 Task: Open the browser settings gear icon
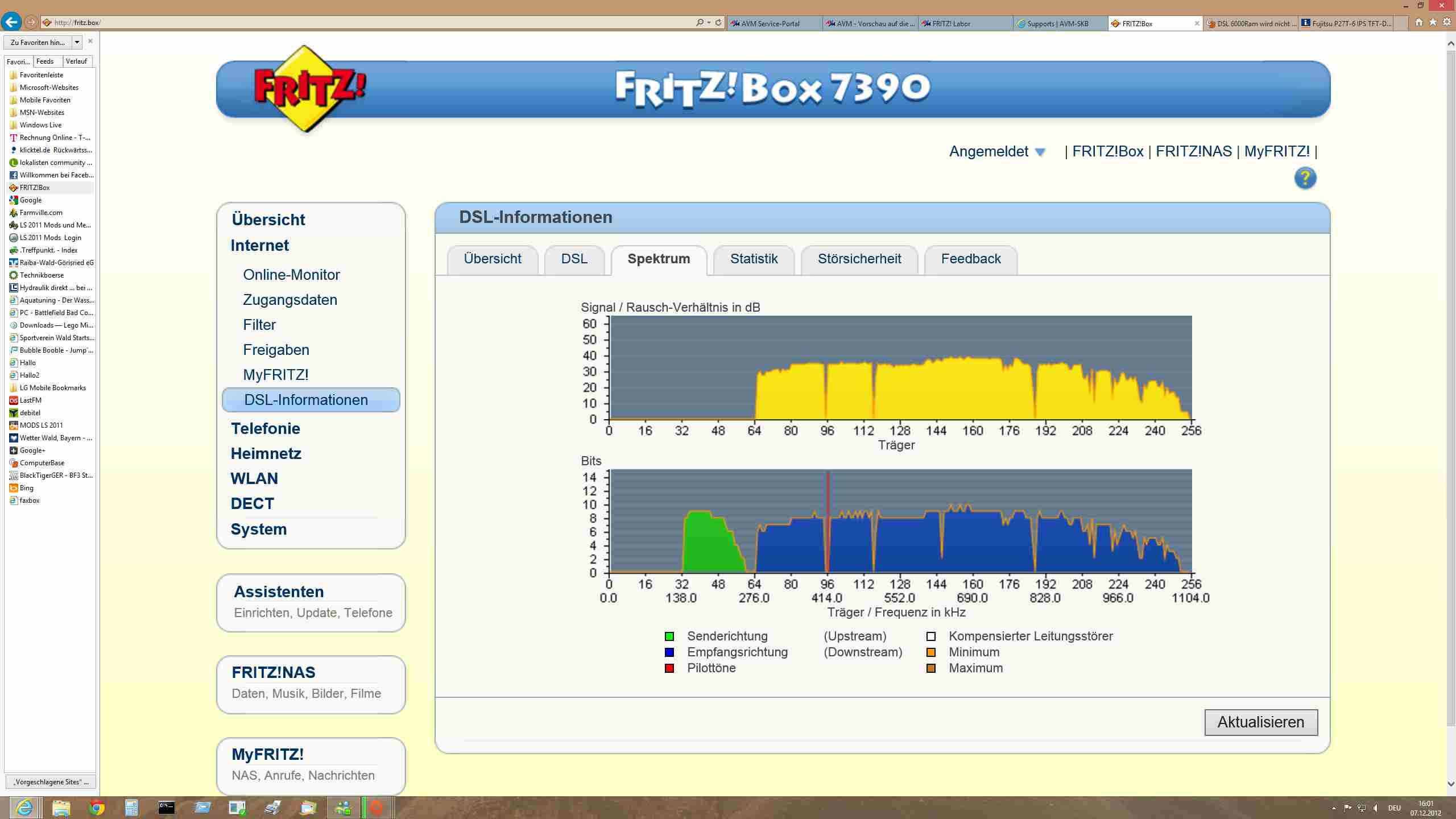click(x=1446, y=22)
